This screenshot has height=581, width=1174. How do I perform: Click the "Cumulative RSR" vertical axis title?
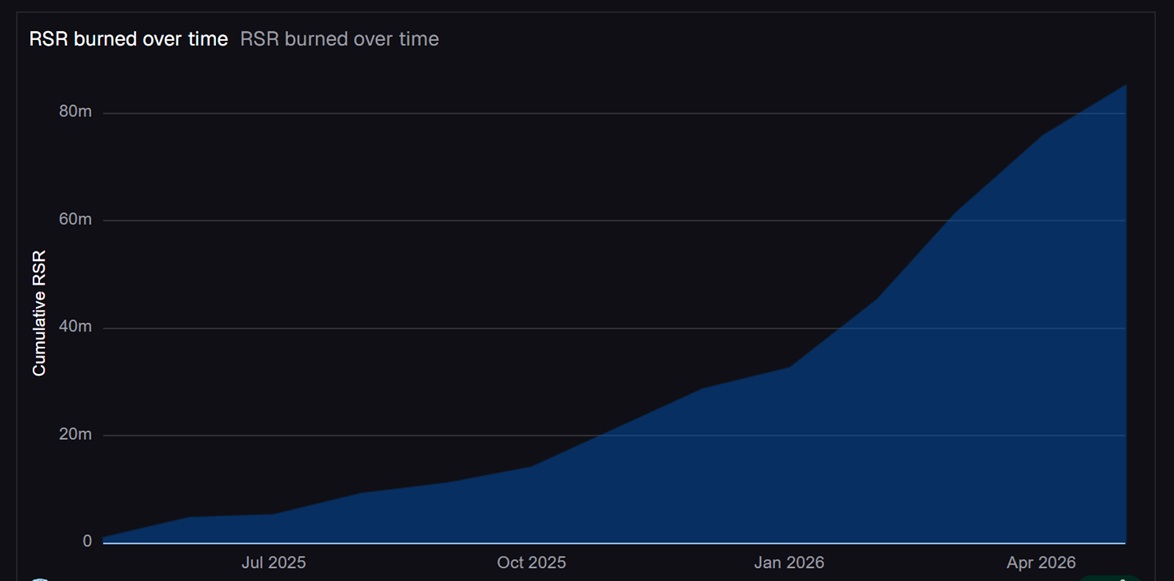coord(40,313)
